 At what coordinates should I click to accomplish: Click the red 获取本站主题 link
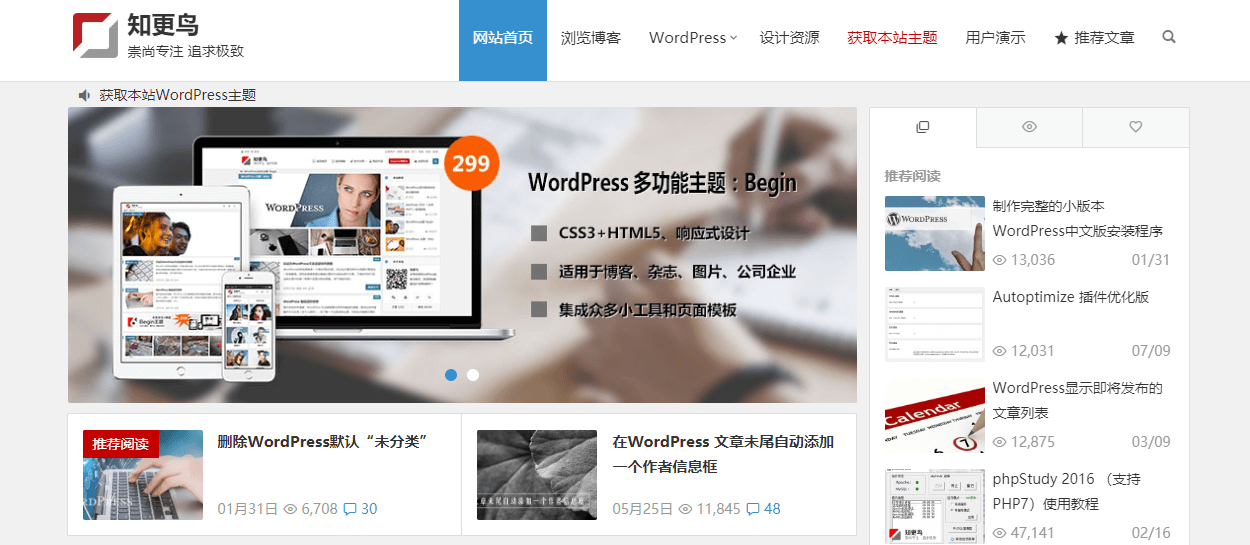[892, 38]
